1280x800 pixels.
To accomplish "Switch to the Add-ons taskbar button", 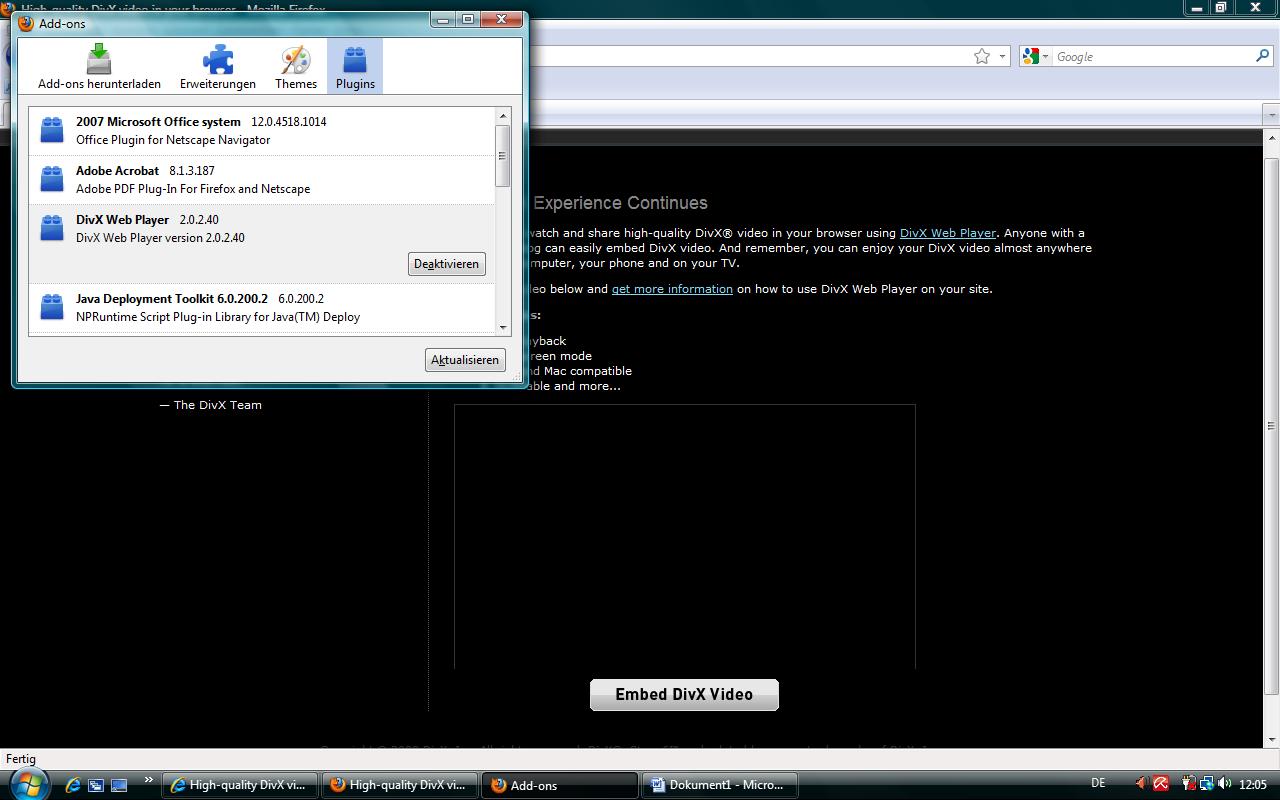I will pyautogui.click(x=560, y=785).
